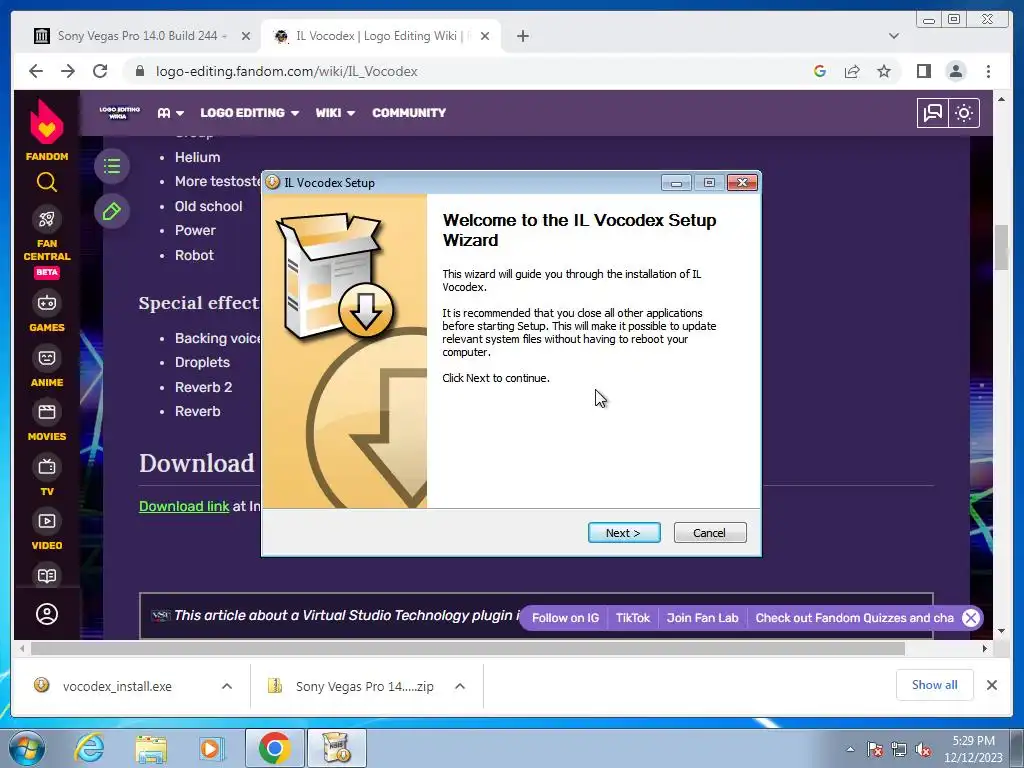Screen dimensions: 1024x768
Task: Click the installer icon on taskbar
Action: click(337, 748)
